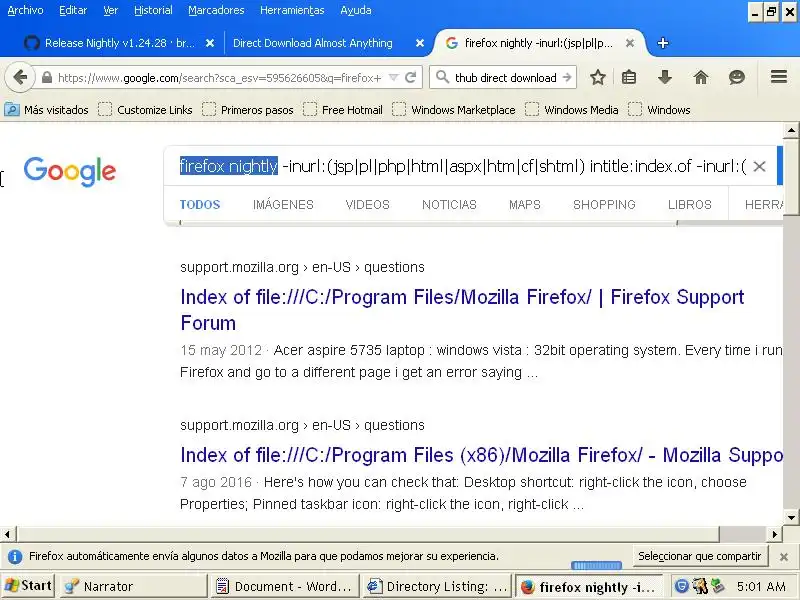Click vertical scrollbar down arrow
This screenshot has width=800, height=600.
[791, 517]
